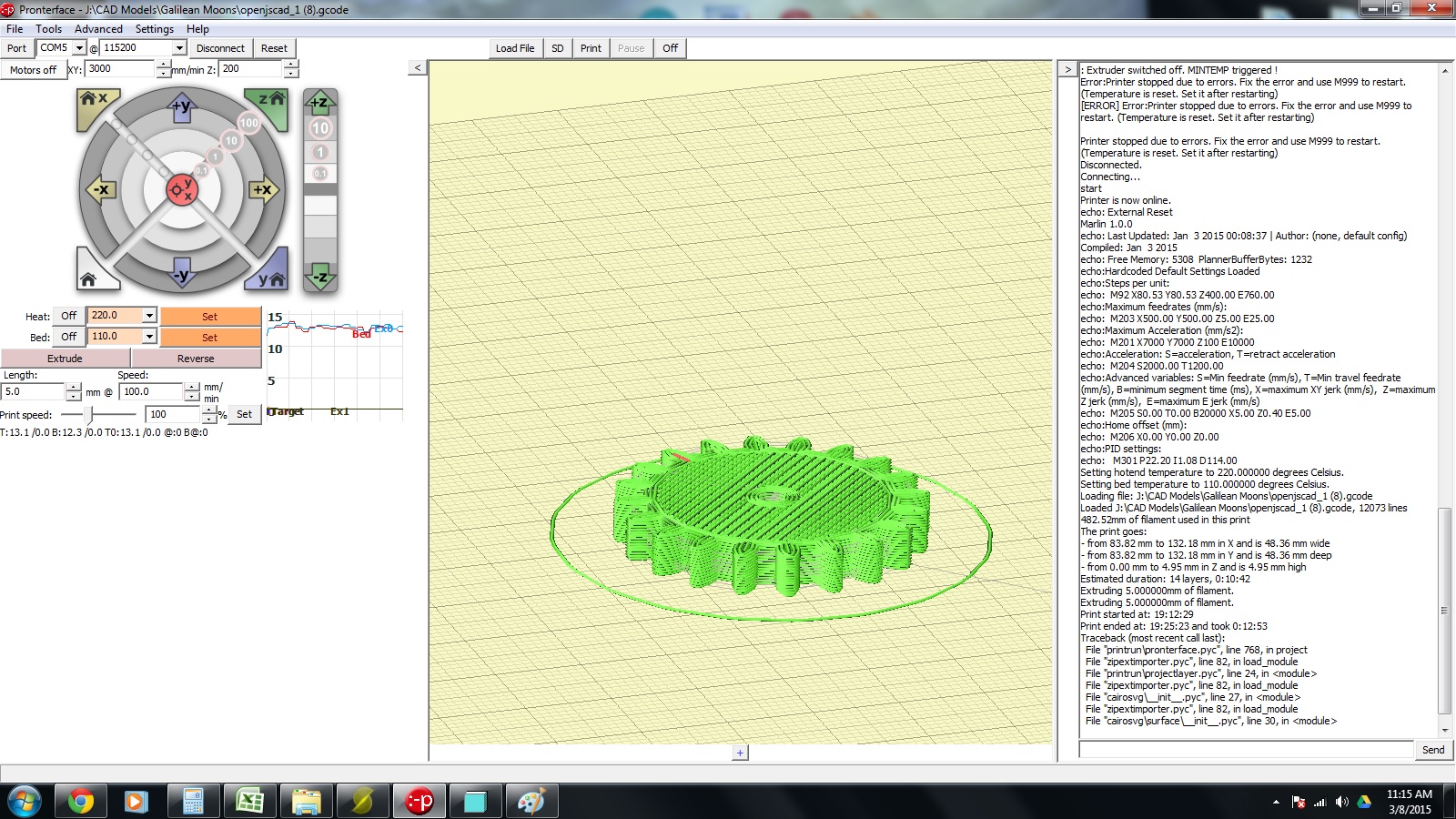Jog the printer in -Y direction
The width and height of the screenshot is (1456, 819).
(181, 274)
